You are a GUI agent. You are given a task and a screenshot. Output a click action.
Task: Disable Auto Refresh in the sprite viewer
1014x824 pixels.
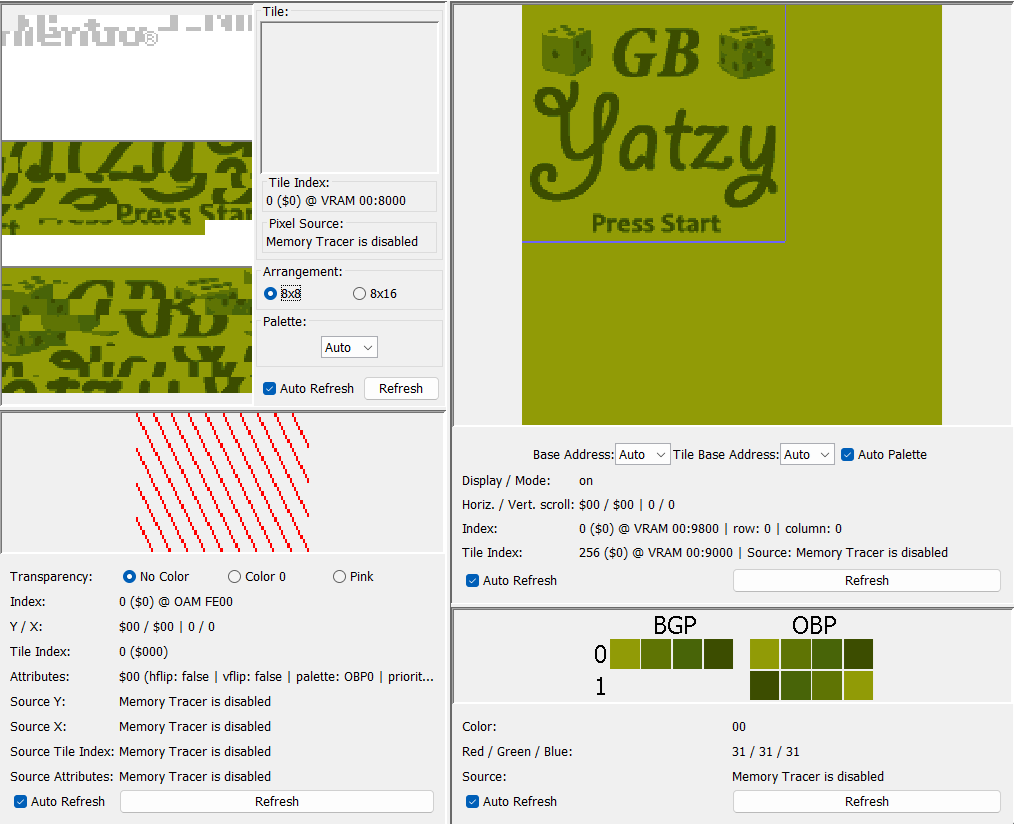tap(22, 801)
